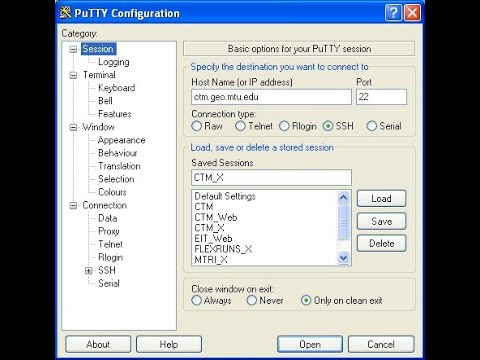Screen dimensions: 480x360
Task: Open the Terminal category
Action: click(x=99, y=75)
